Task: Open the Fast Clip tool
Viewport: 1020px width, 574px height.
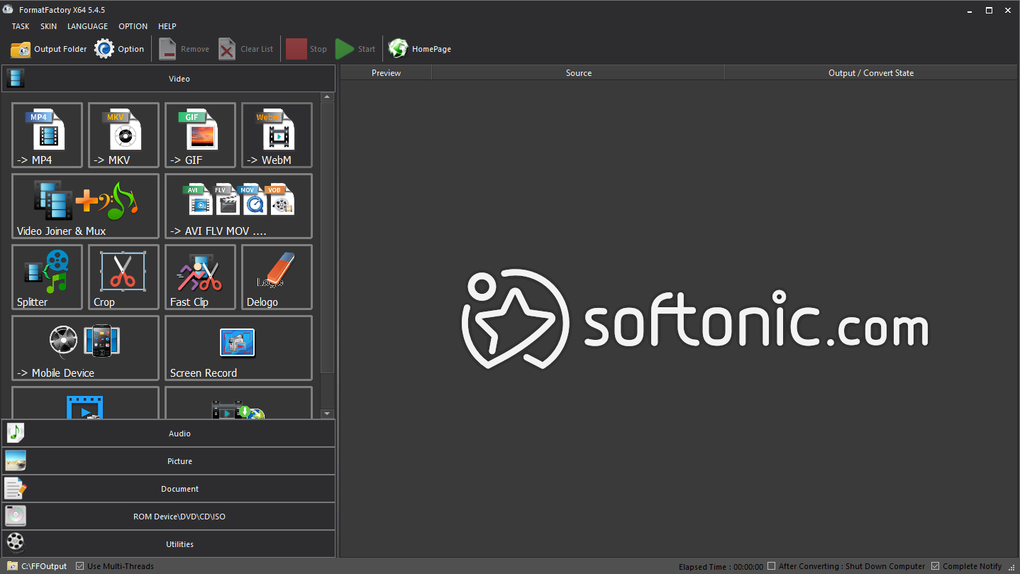Action: click(200, 277)
